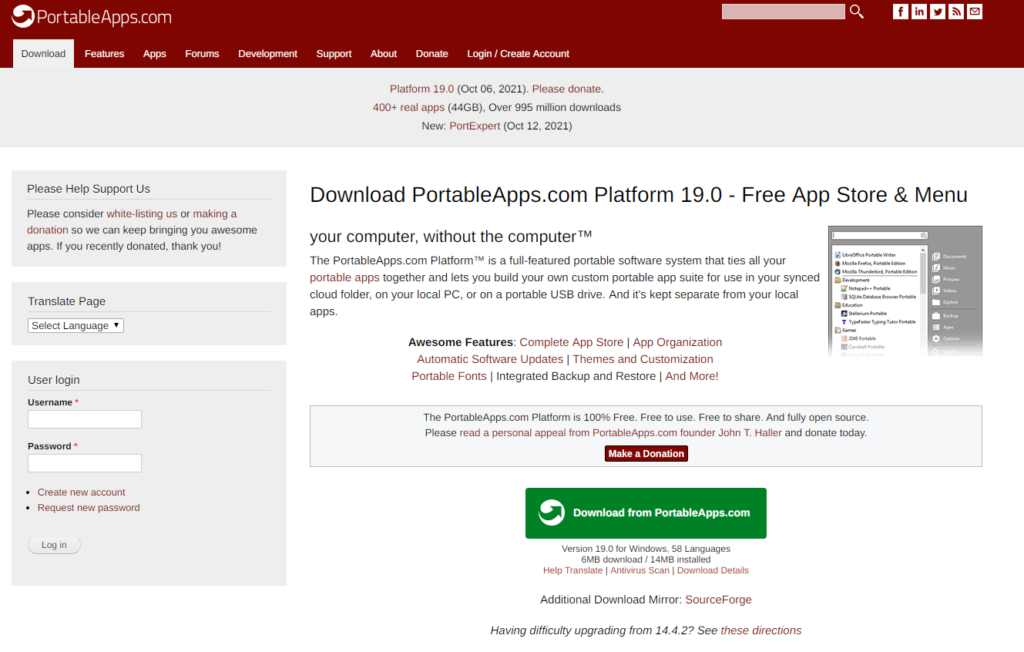Click the 'Integrated Backup and Restore' text
Image resolution: width=1024 pixels, height=652 pixels.
coord(576,376)
